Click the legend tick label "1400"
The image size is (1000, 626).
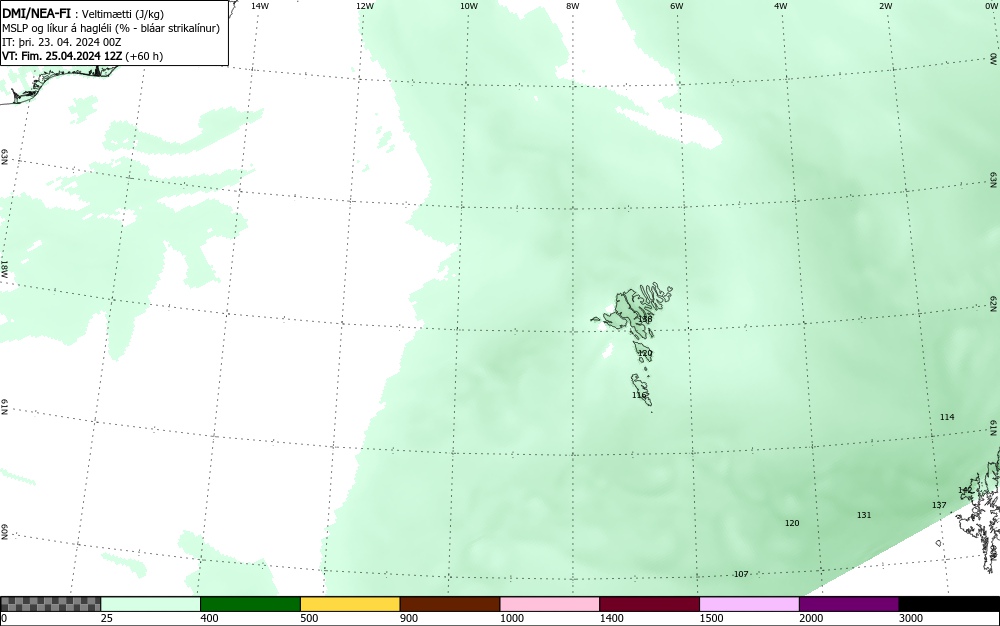[612, 618]
